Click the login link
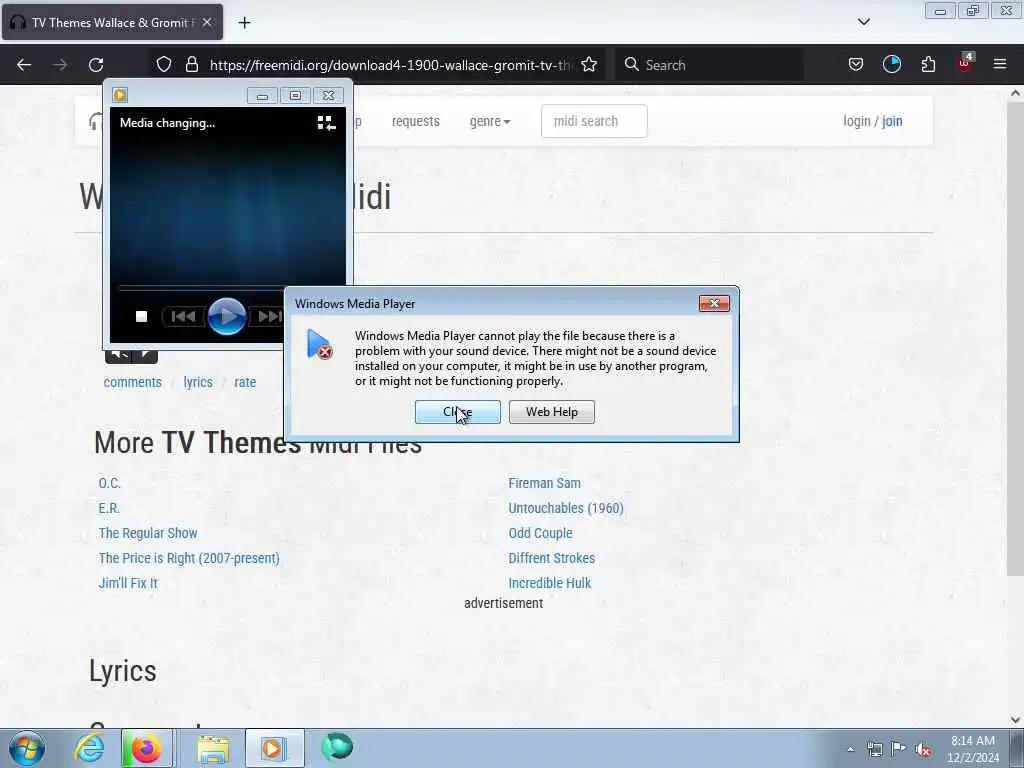 point(856,121)
